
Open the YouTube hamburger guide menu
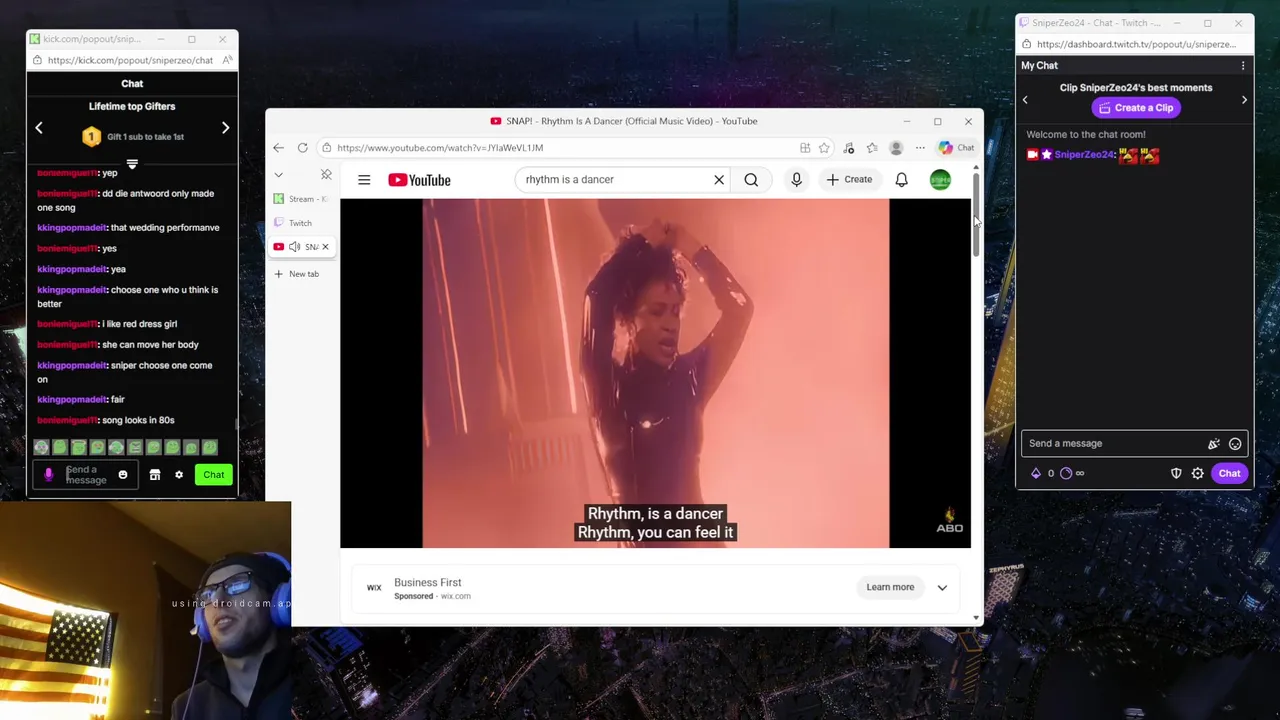point(364,180)
